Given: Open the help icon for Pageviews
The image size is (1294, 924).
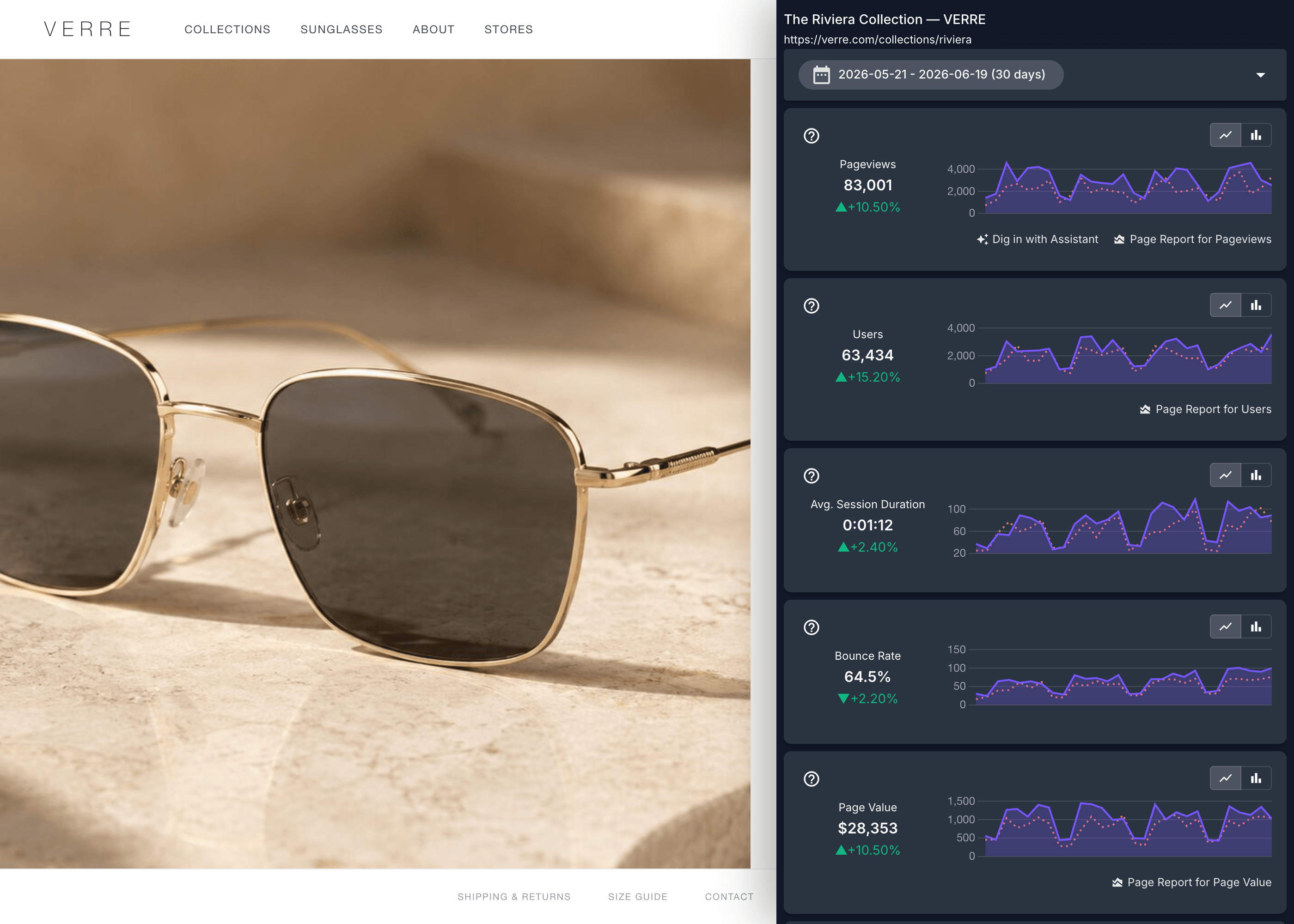Looking at the screenshot, I should click(x=811, y=136).
